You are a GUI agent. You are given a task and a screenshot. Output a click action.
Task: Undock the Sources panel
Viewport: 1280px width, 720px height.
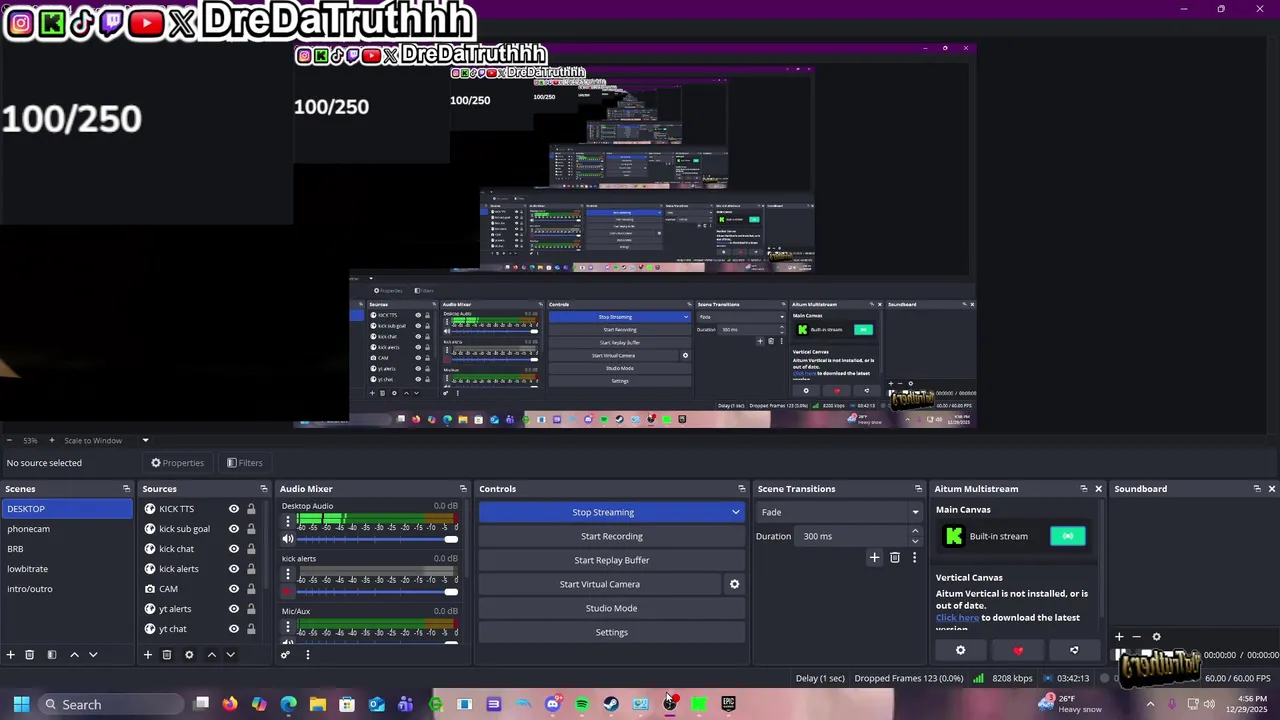pos(264,489)
